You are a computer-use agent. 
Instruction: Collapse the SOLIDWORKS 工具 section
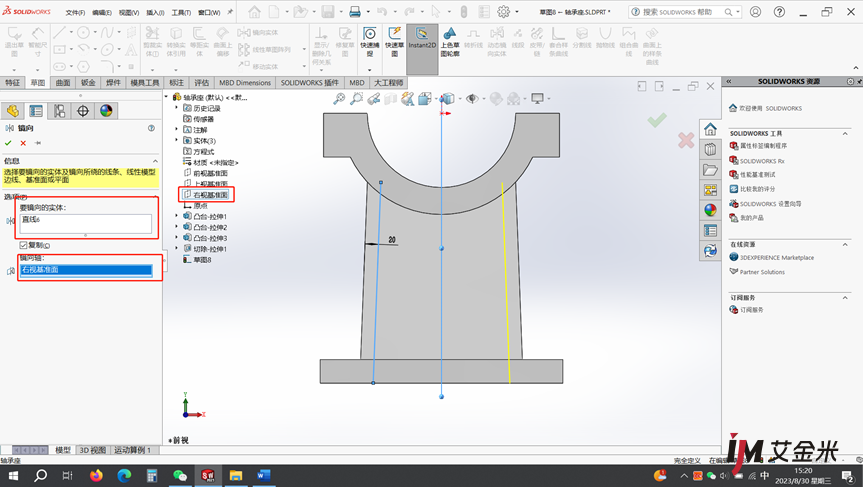(845, 133)
